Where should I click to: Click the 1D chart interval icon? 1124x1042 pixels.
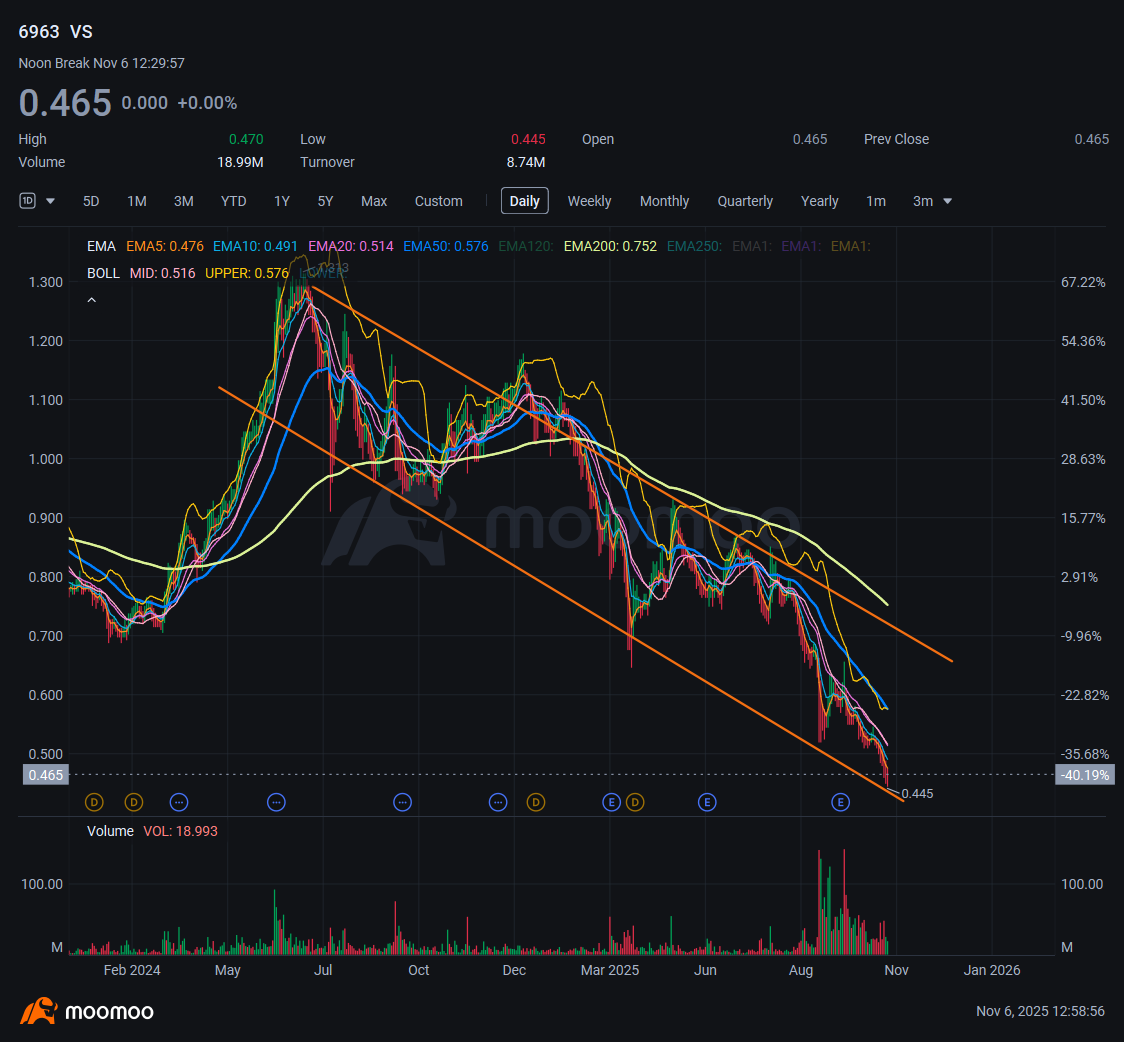(x=27, y=201)
